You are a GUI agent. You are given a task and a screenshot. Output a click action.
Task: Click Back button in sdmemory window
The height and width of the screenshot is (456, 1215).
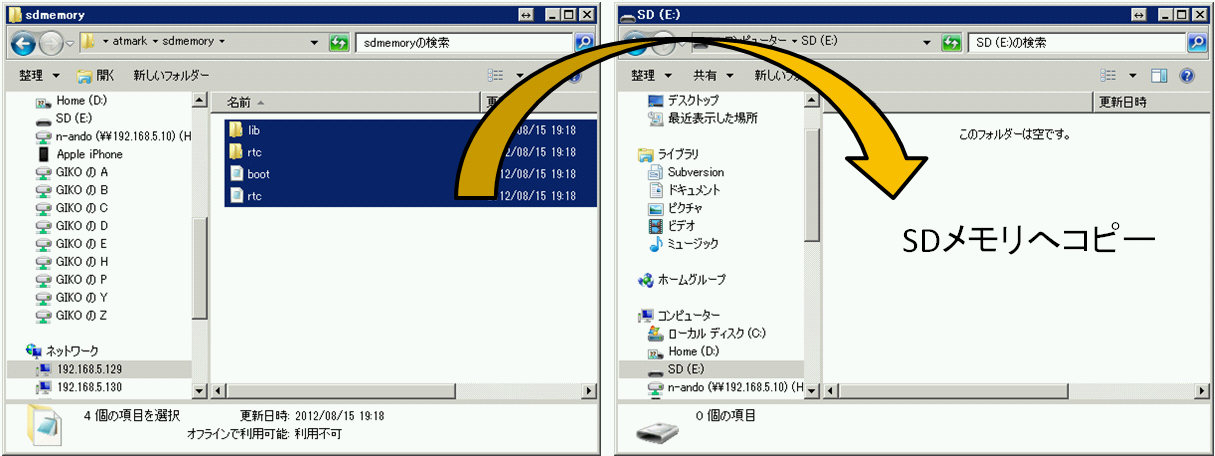click(23, 43)
